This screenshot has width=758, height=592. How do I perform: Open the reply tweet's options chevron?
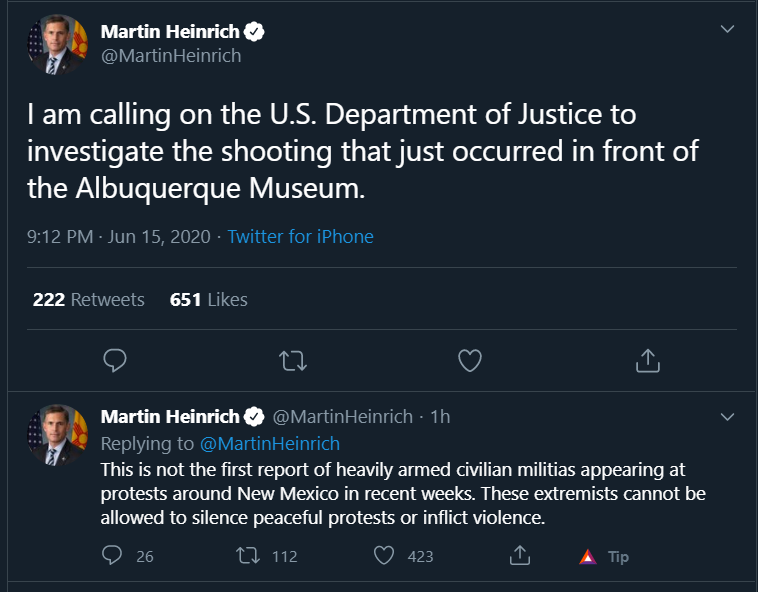tap(728, 417)
